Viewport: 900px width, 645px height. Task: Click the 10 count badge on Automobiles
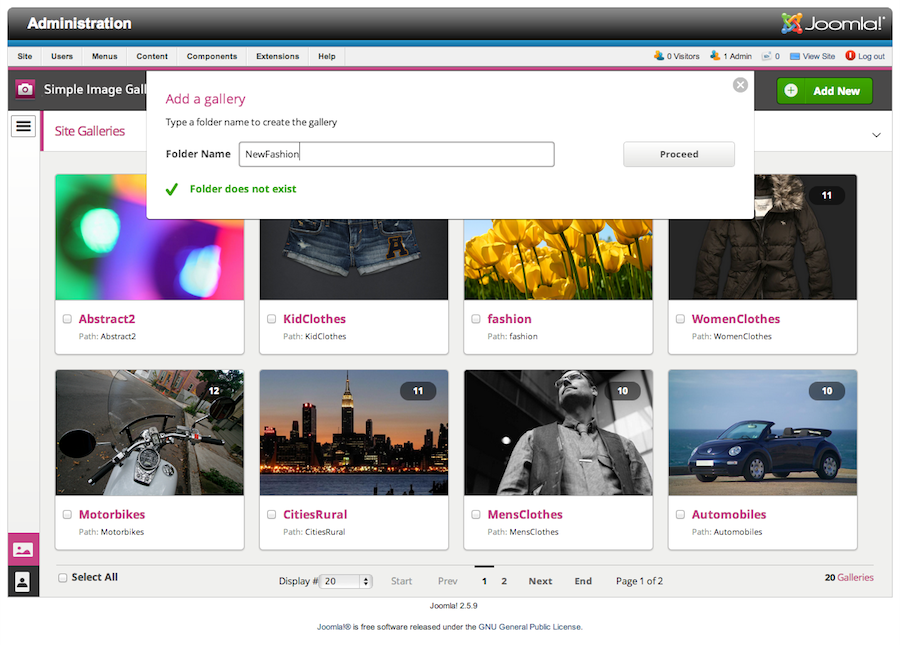pyautogui.click(x=827, y=391)
